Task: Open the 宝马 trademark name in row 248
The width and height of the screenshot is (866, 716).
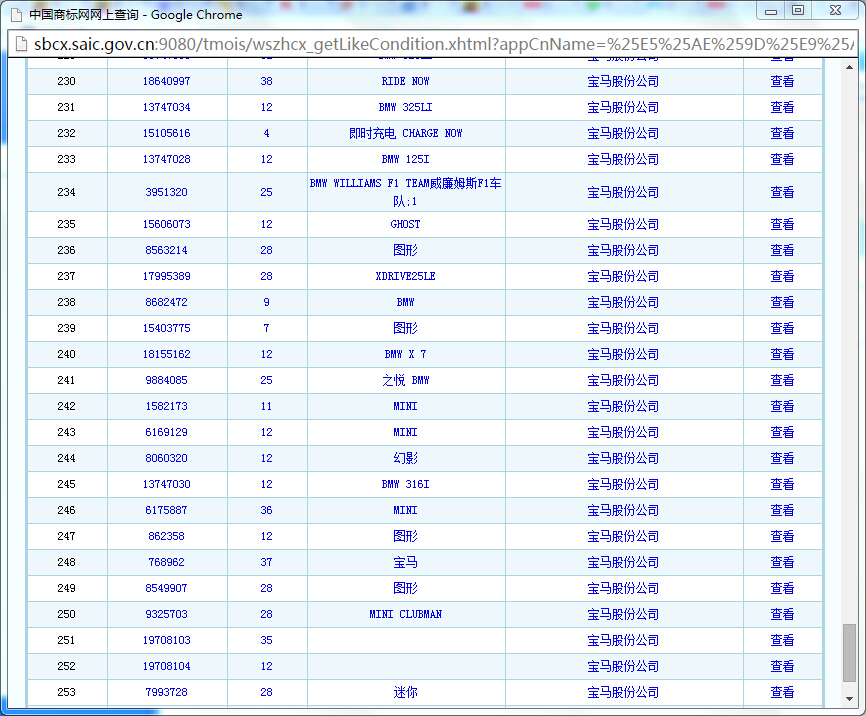Action: point(405,562)
